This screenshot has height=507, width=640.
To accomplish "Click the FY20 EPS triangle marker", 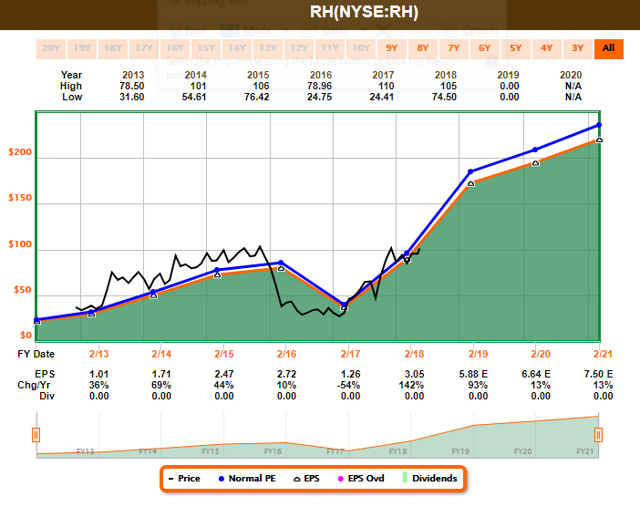I will tap(536, 163).
